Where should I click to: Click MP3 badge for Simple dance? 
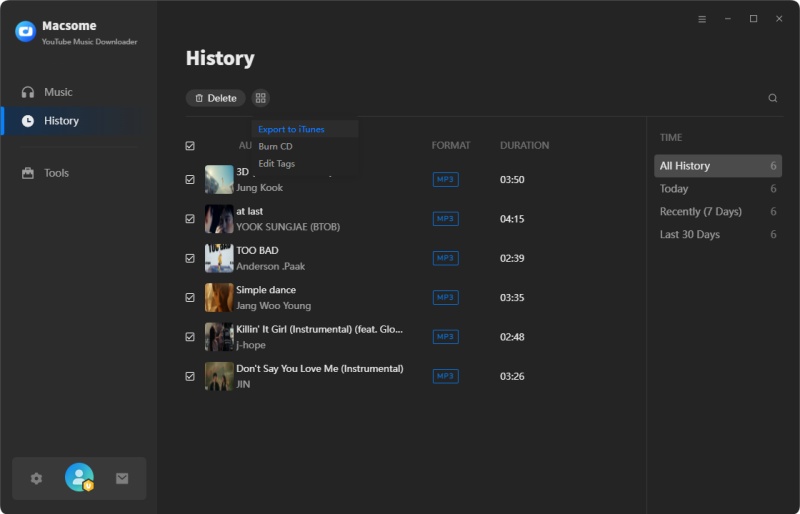[x=445, y=298]
